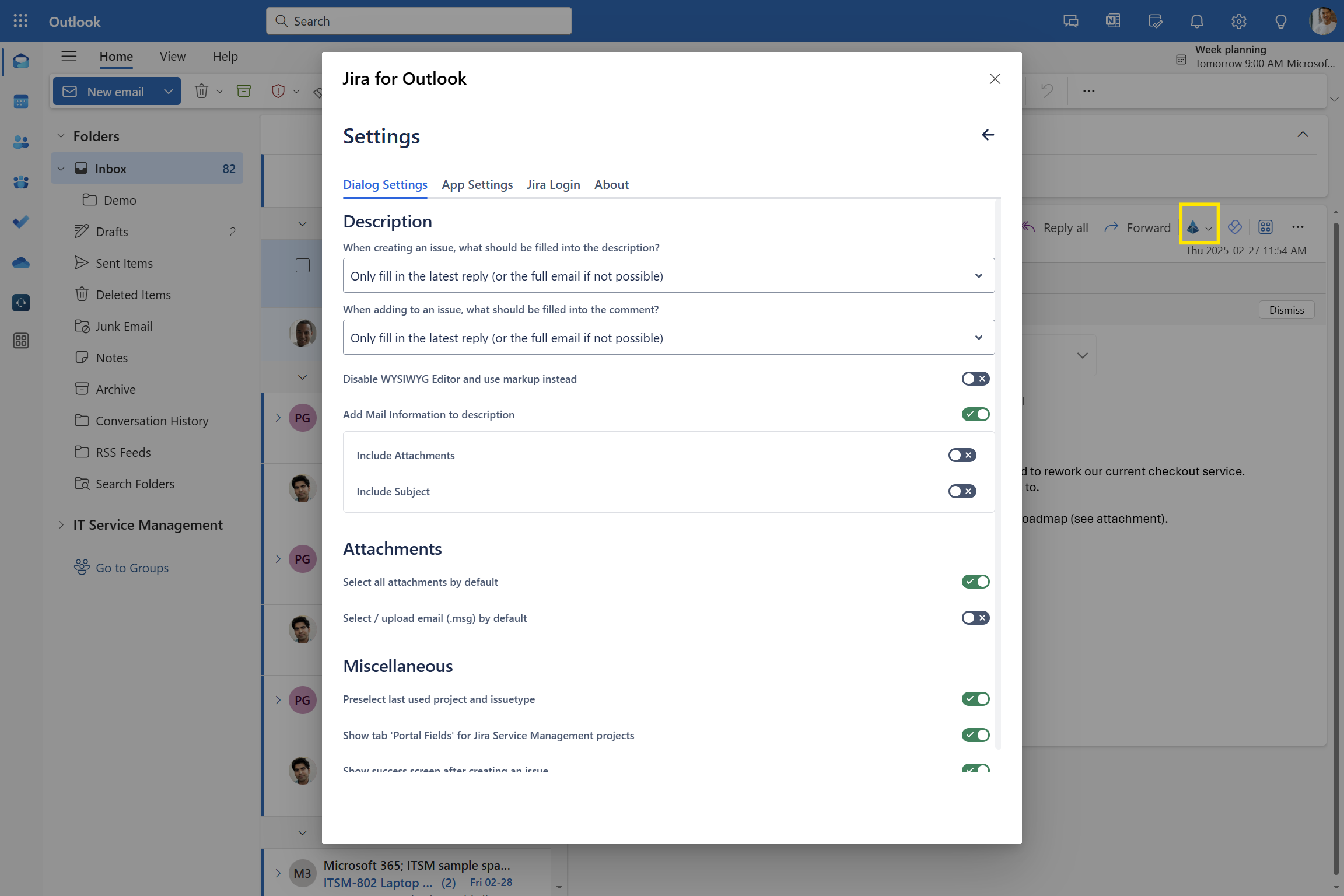Open notifications bell icon

pyautogui.click(x=1196, y=21)
